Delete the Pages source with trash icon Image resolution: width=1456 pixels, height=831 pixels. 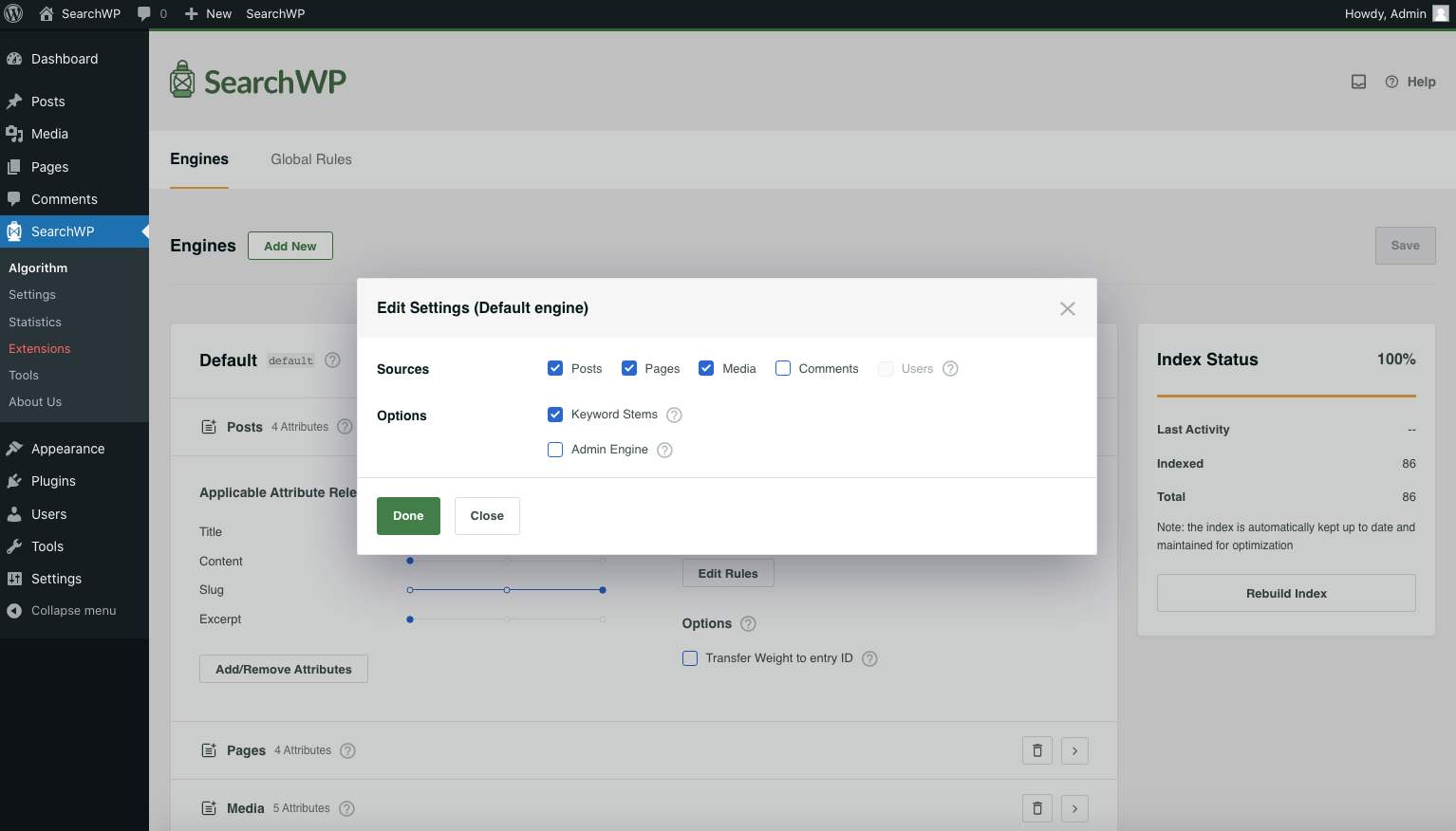(1037, 750)
